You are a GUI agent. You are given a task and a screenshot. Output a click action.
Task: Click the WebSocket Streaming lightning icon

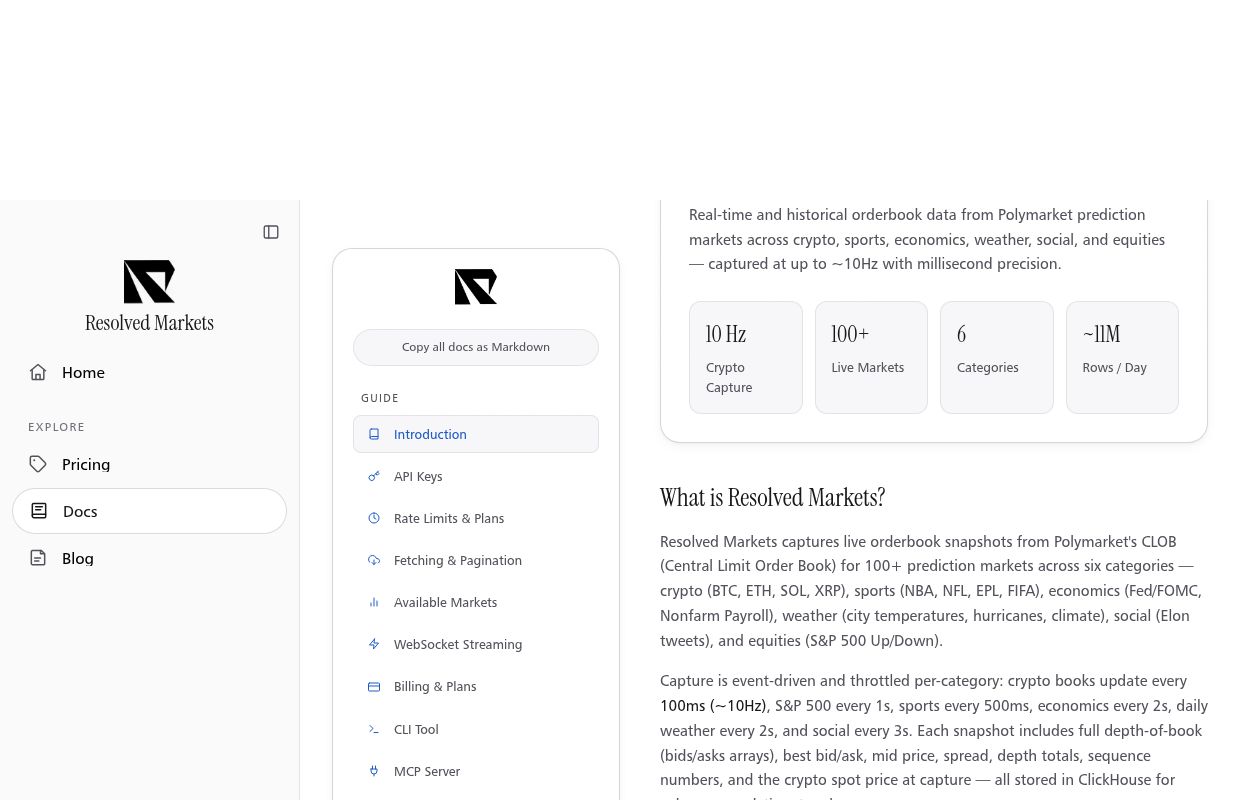tap(374, 644)
